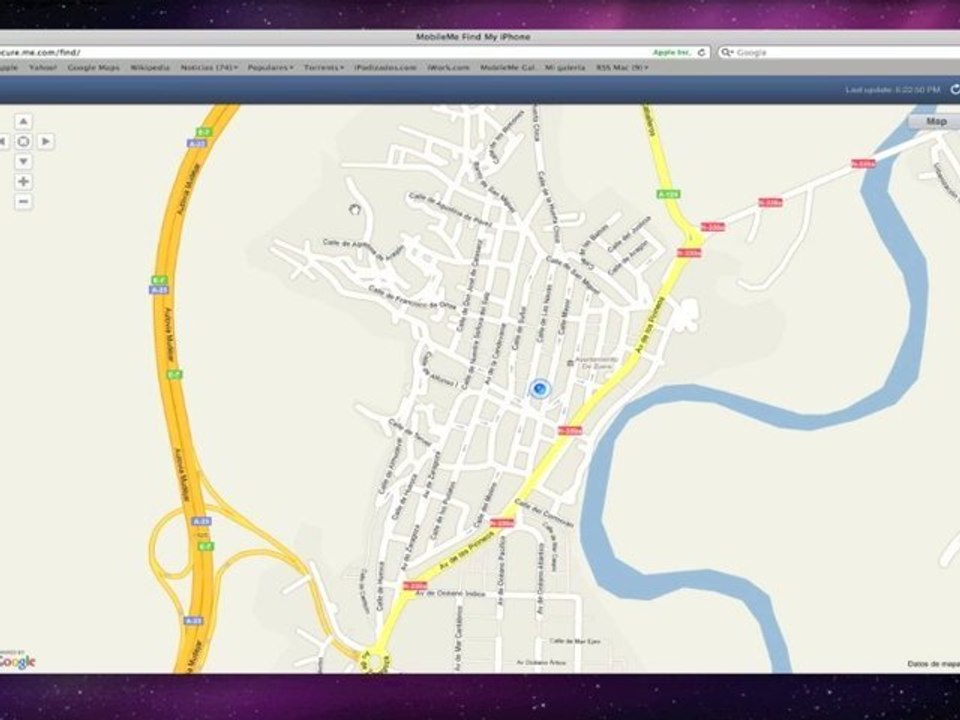Click the Calle de Francisco de Goya label

click(412, 298)
